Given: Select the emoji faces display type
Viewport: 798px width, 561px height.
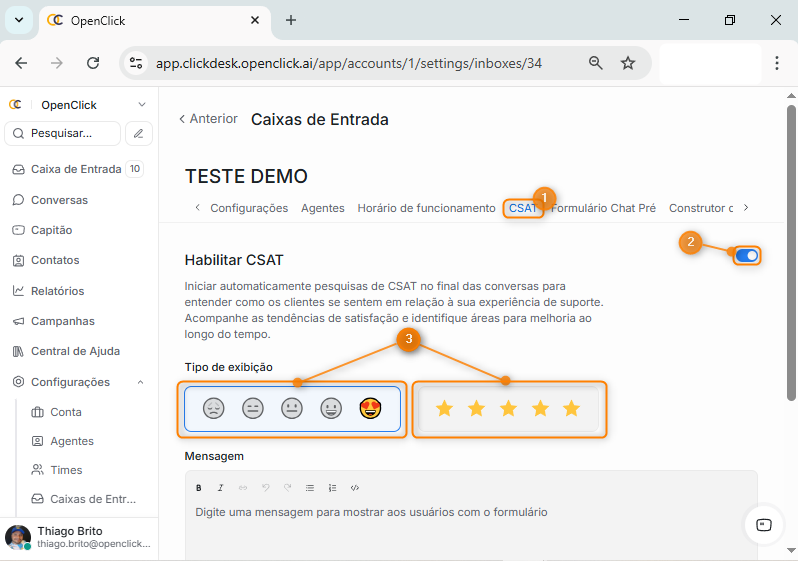Looking at the screenshot, I should coord(291,408).
